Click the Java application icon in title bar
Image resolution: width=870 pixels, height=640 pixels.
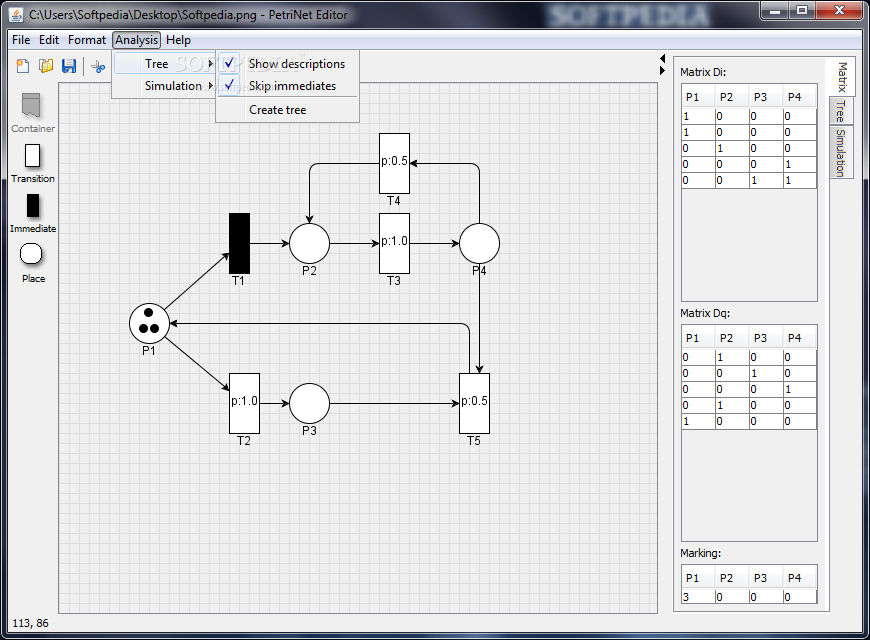[x=17, y=15]
